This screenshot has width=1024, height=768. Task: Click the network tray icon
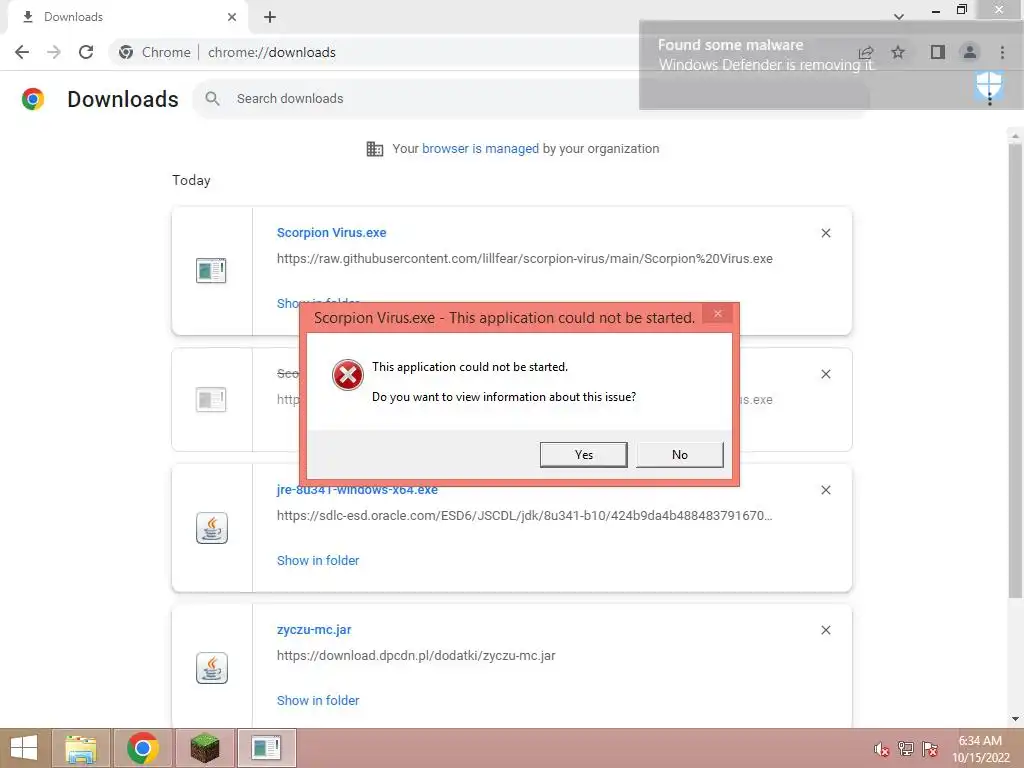[906, 749]
